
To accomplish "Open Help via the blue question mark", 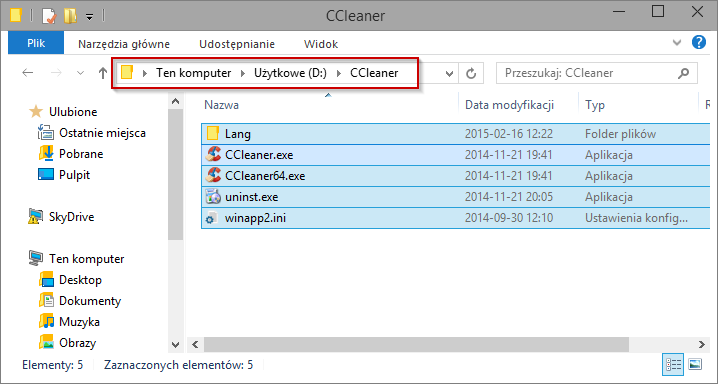I will [698, 43].
